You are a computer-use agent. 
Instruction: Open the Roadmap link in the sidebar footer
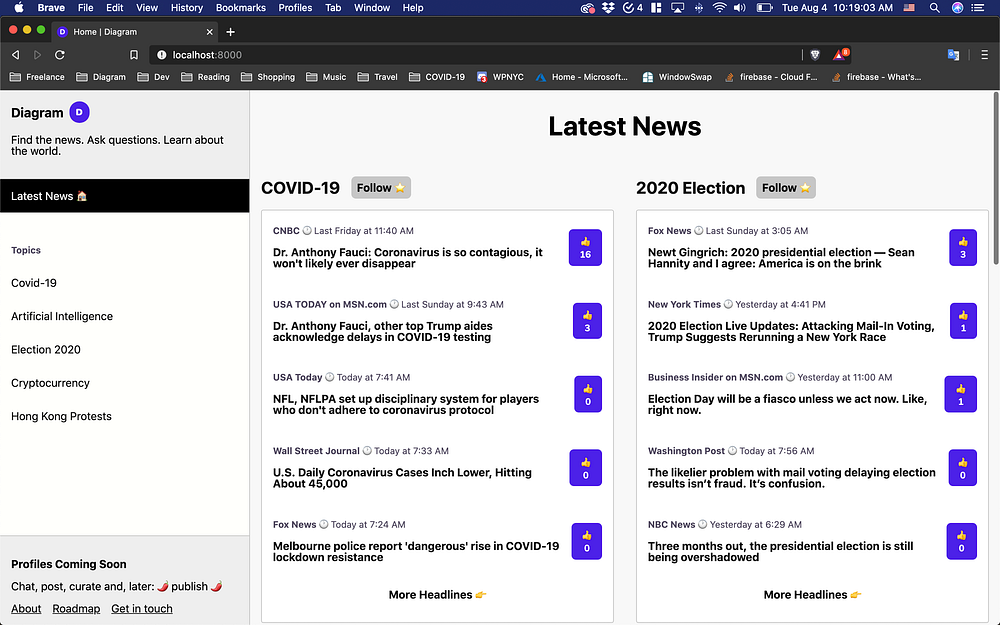(76, 608)
